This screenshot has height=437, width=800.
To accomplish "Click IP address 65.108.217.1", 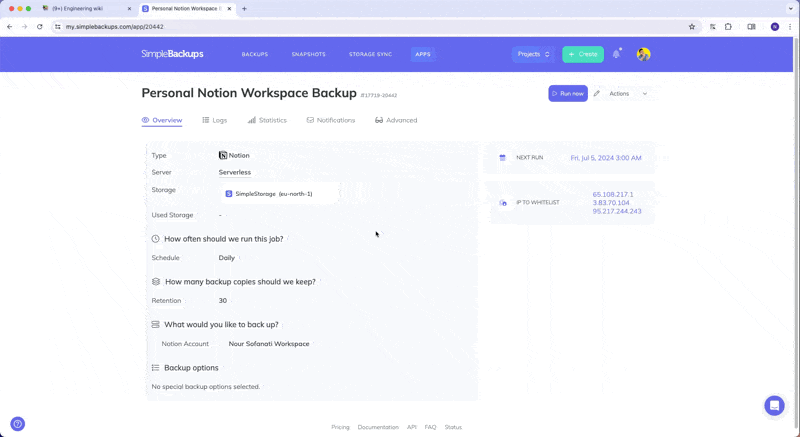I will 613,194.
